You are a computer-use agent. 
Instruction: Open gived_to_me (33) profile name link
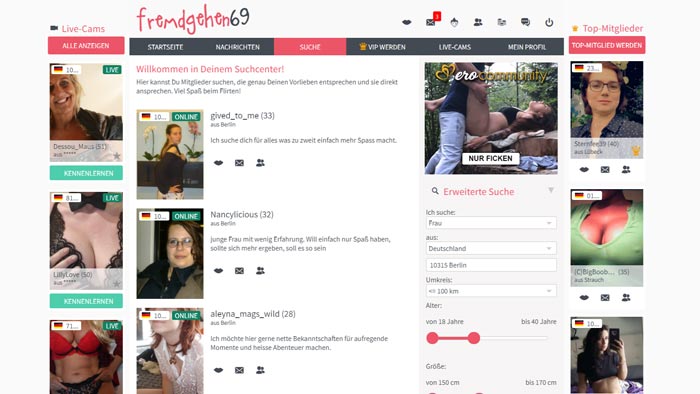point(242,116)
